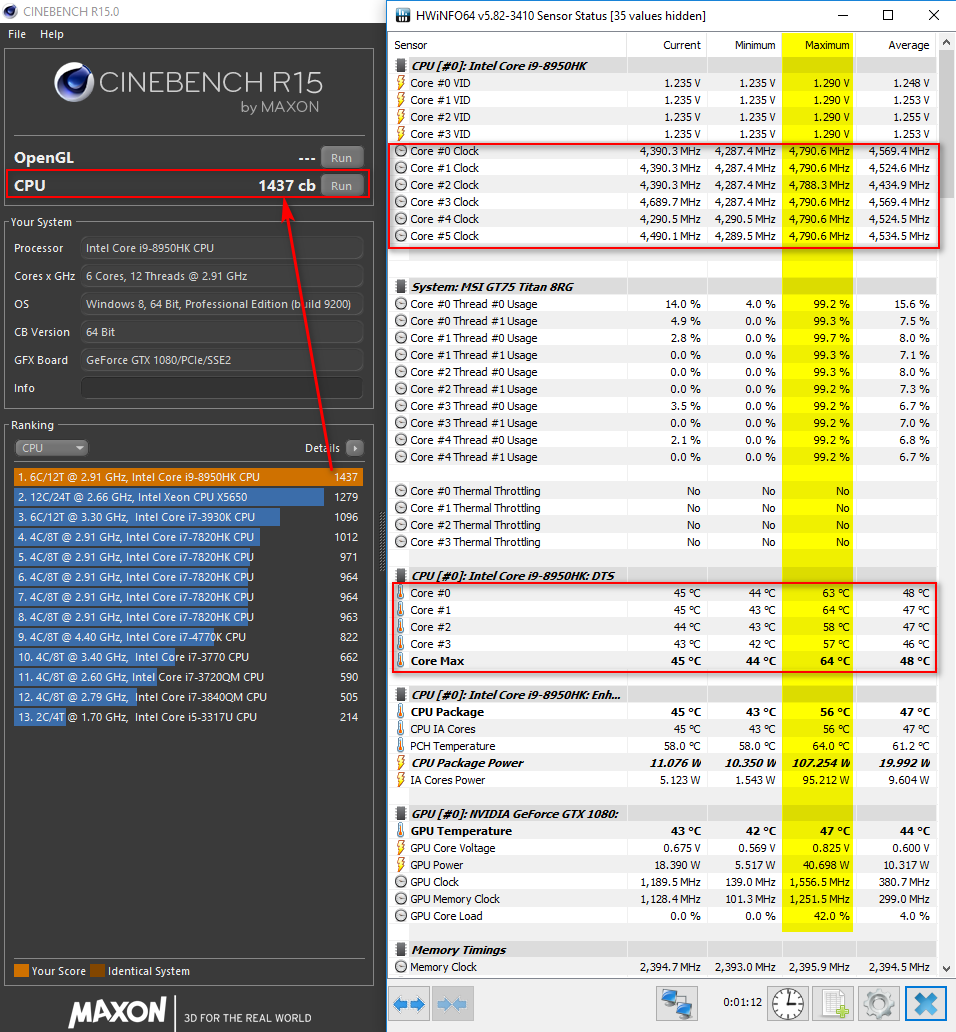Image resolution: width=956 pixels, height=1032 pixels.
Task: Click the 0:01:12 elapsed time readout
Action: click(x=742, y=1002)
